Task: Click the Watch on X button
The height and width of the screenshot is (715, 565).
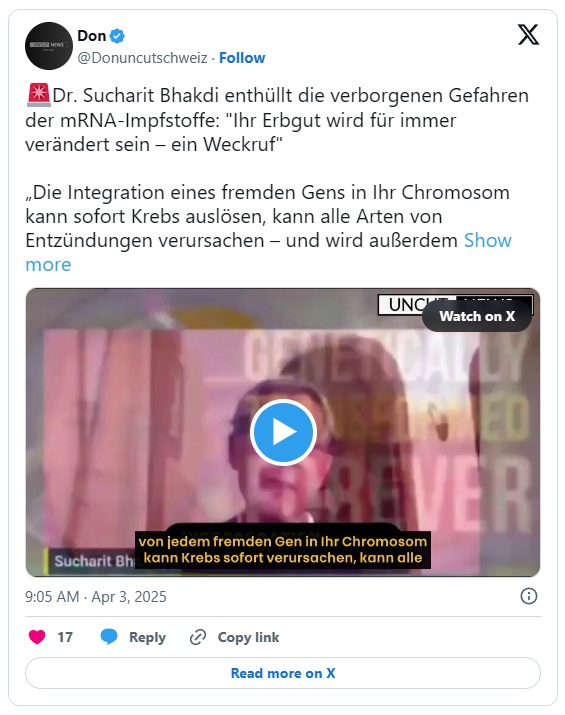Action: (477, 316)
